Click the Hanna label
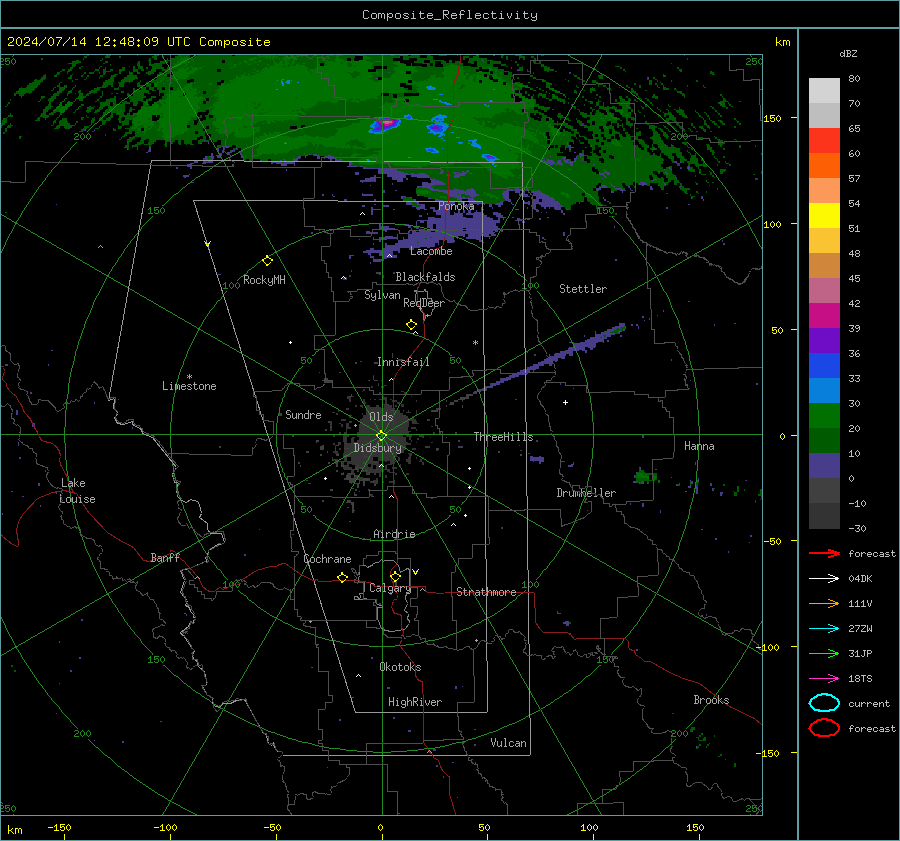This screenshot has height=841, width=900. coord(699,446)
